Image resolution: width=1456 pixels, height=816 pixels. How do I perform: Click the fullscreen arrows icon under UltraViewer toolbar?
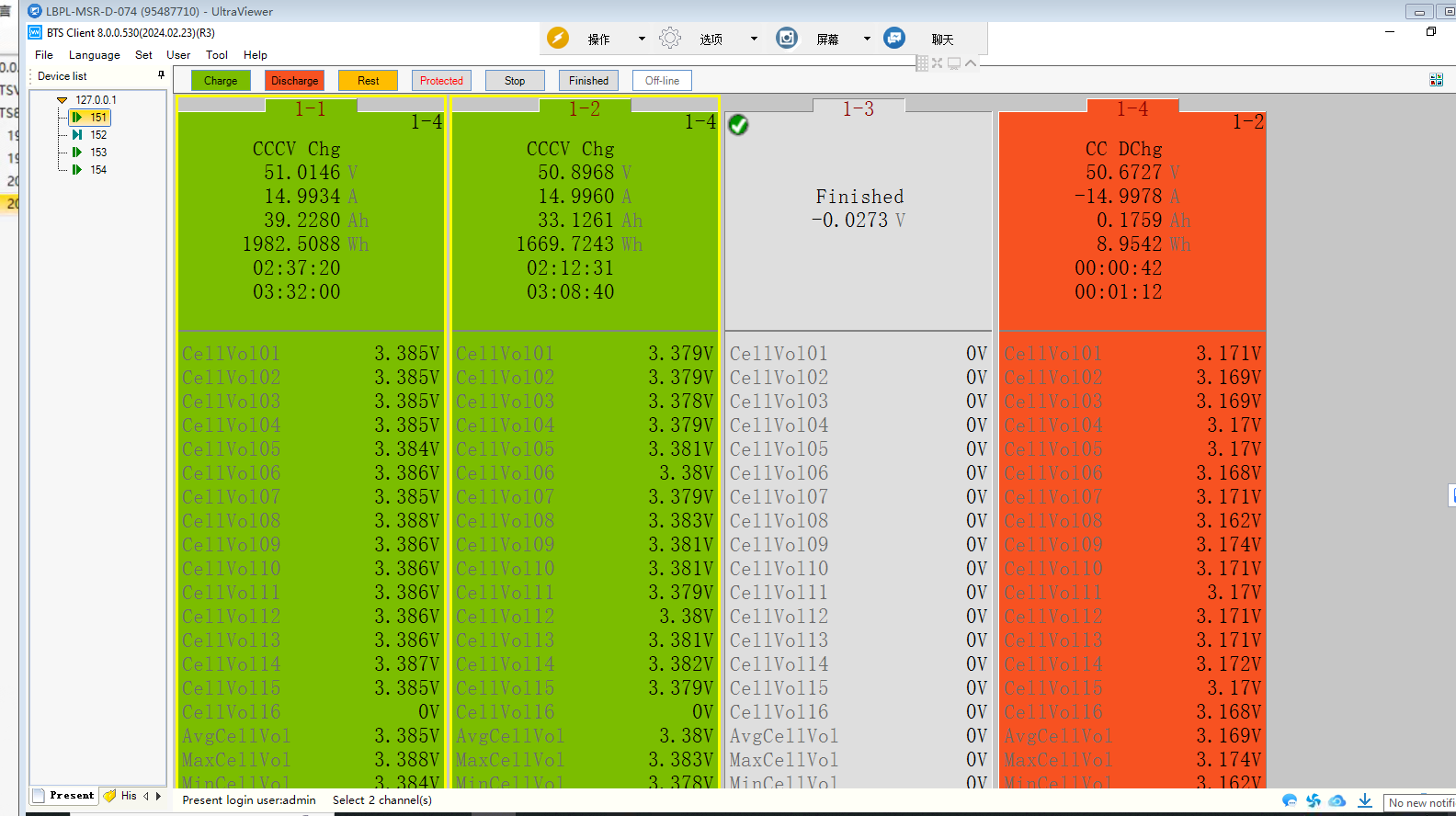(x=938, y=63)
